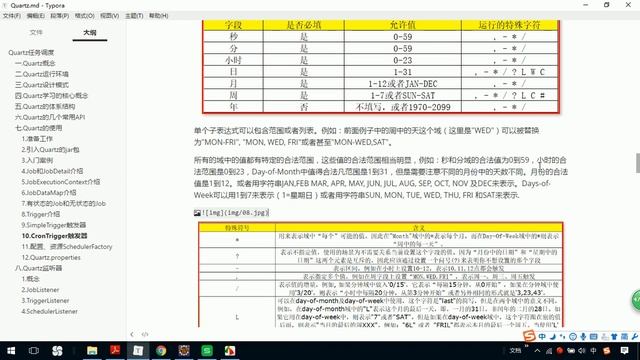
Task: Go to 六.Quartz的几个常用API outline entry
Action: [50, 117]
